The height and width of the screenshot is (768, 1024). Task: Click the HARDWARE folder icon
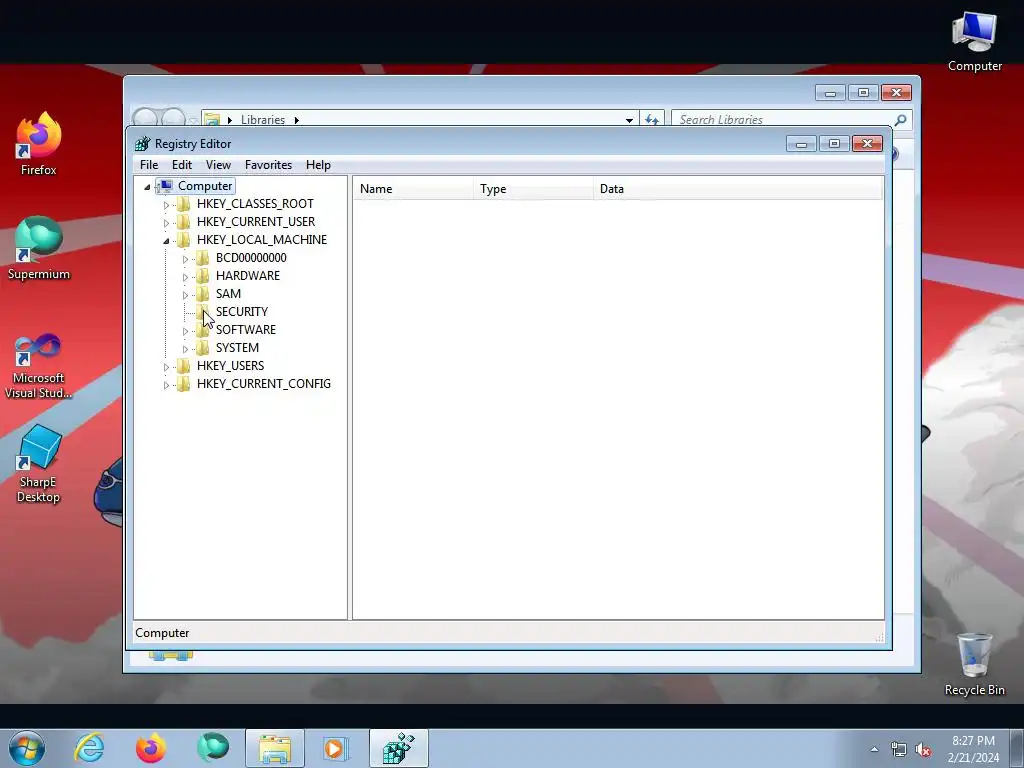click(202, 276)
